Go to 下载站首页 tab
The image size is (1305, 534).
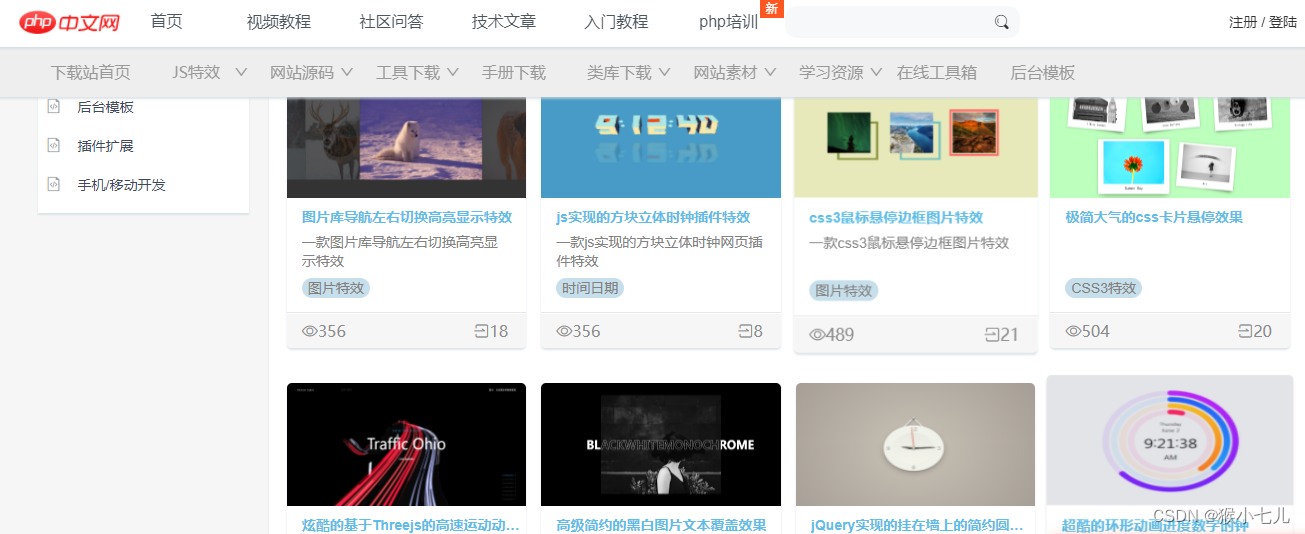(x=91, y=73)
